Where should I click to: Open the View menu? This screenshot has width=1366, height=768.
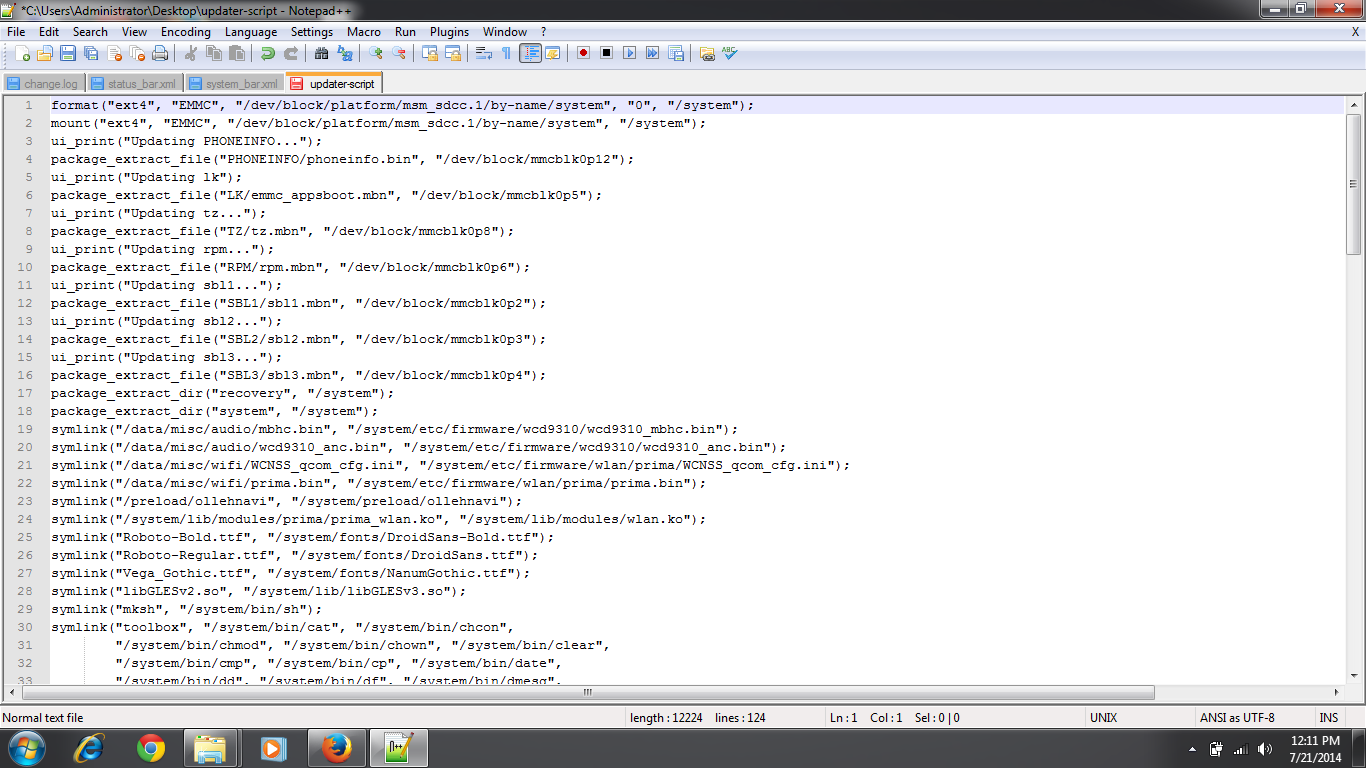pos(134,32)
